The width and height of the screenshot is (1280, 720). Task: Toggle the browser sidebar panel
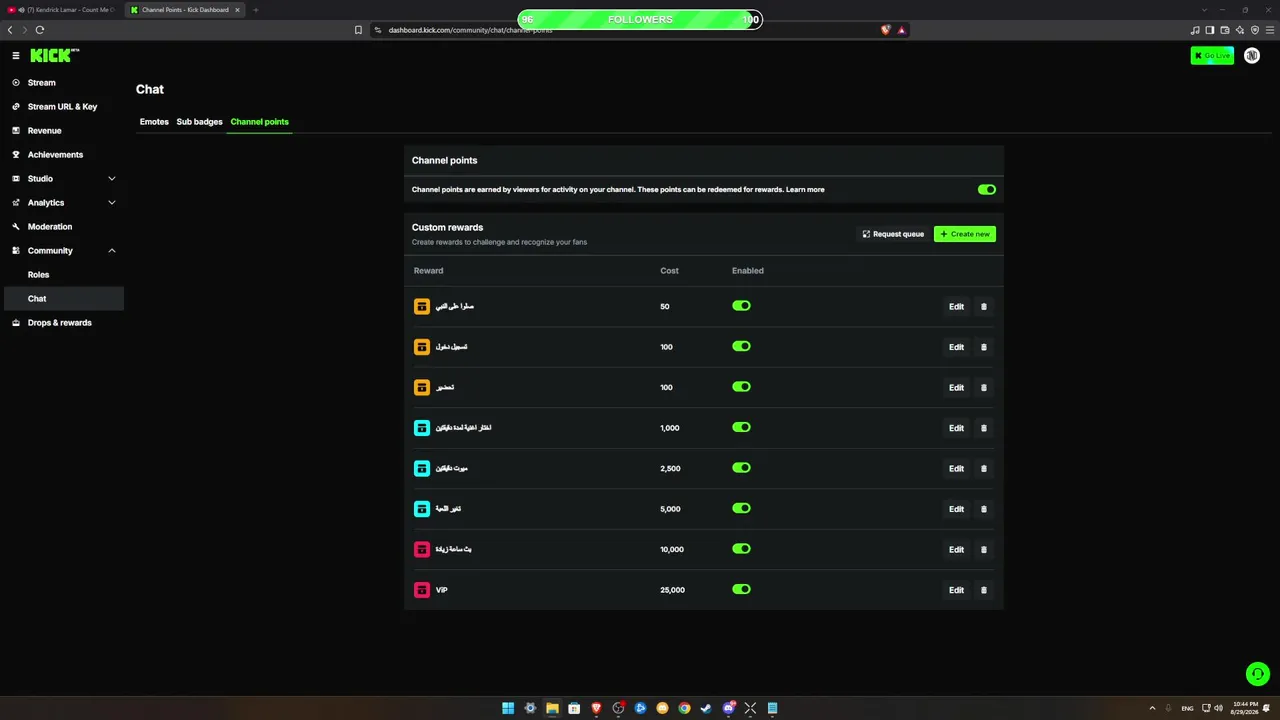coord(1210,30)
